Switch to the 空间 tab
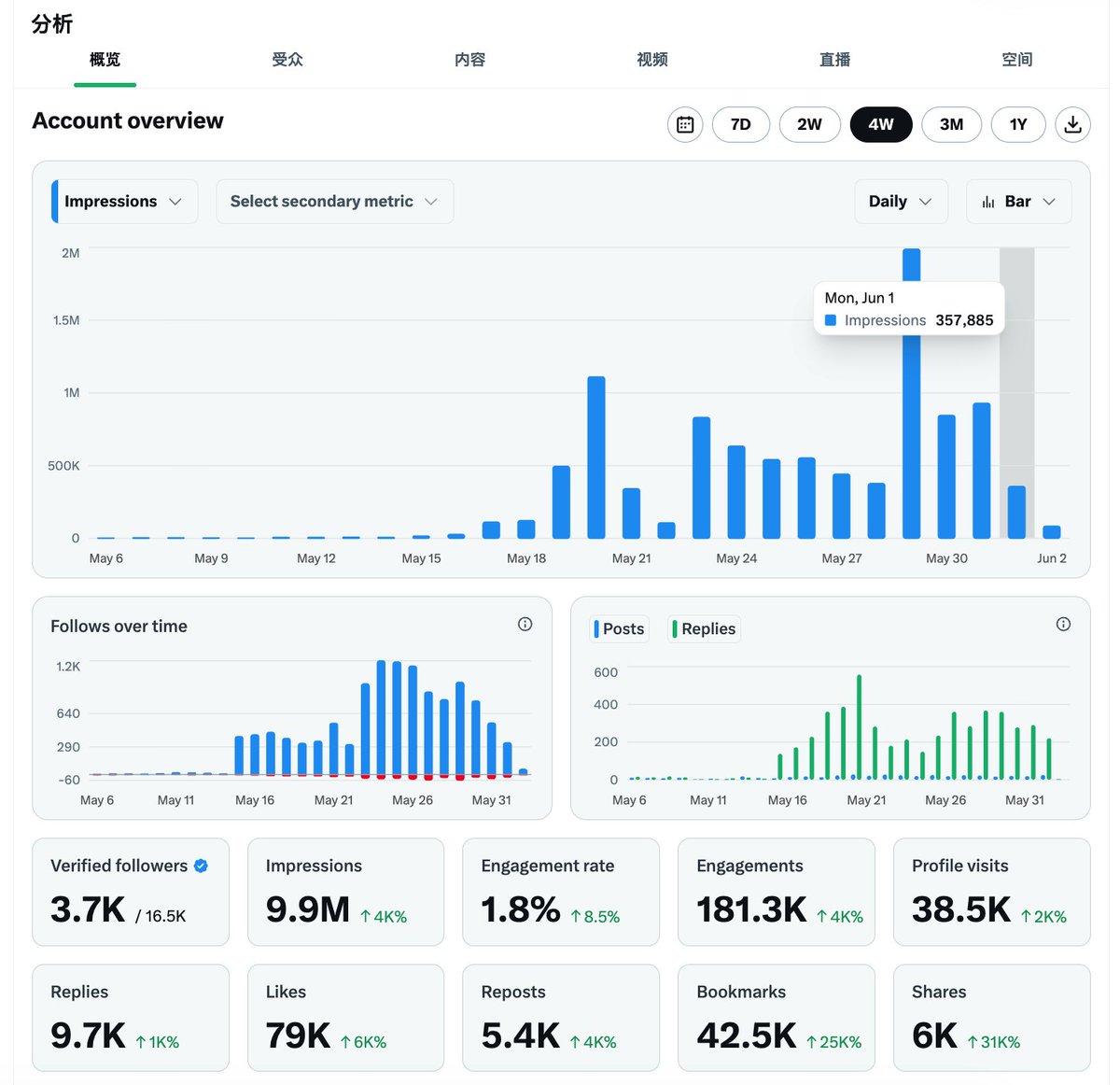The width and height of the screenshot is (1120, 1085). click(1017, 60)
